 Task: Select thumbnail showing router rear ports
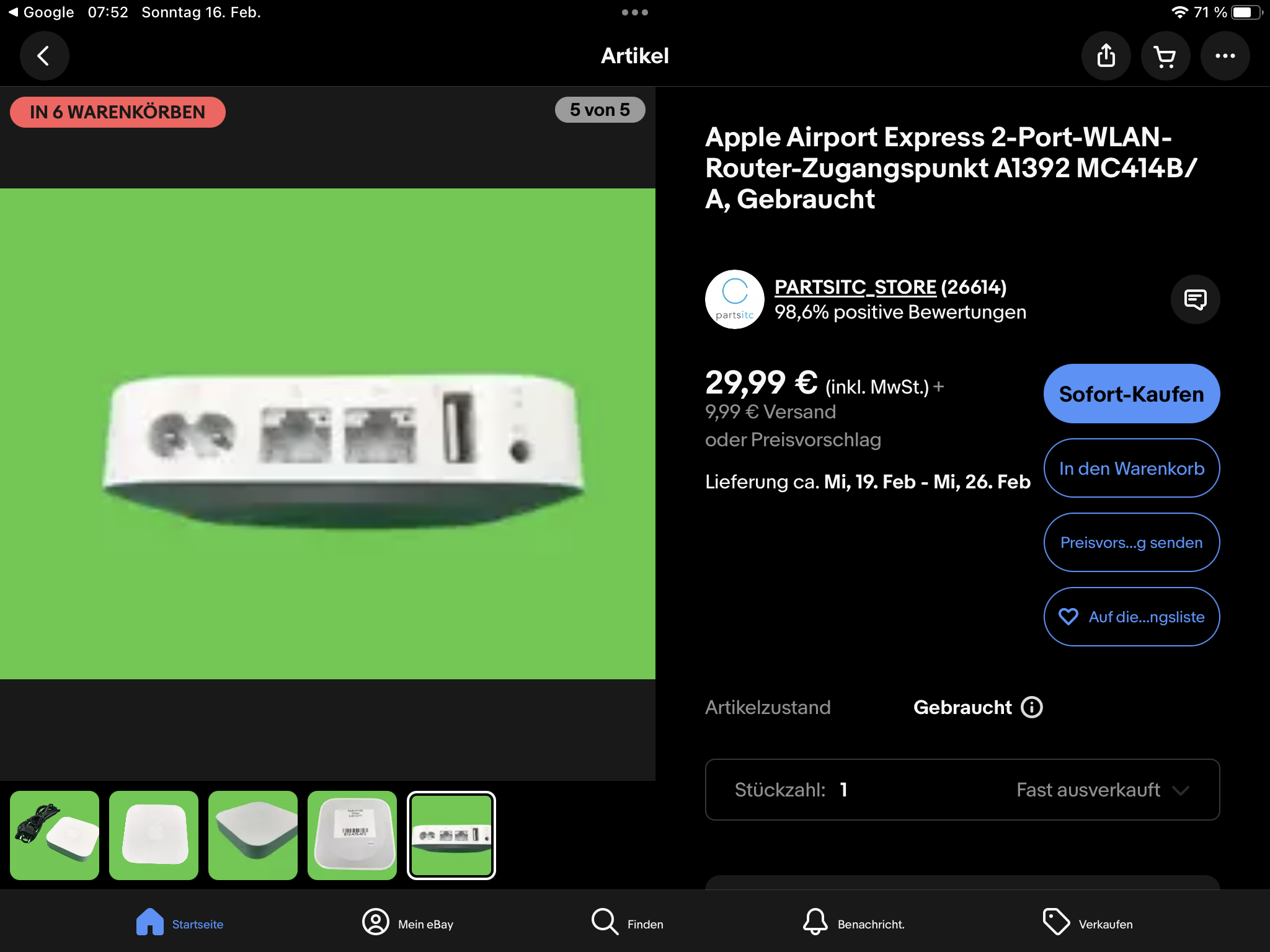(x=451, y=835)
